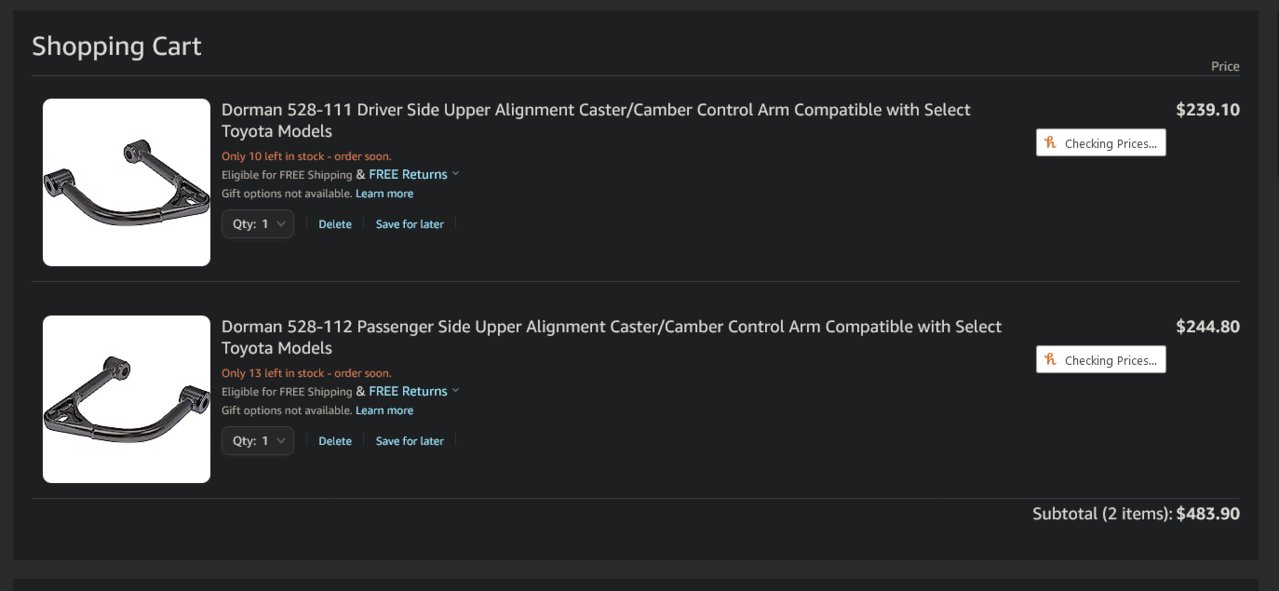Expand FREE Returns chevron for passenger side arm

pos(456,390)
